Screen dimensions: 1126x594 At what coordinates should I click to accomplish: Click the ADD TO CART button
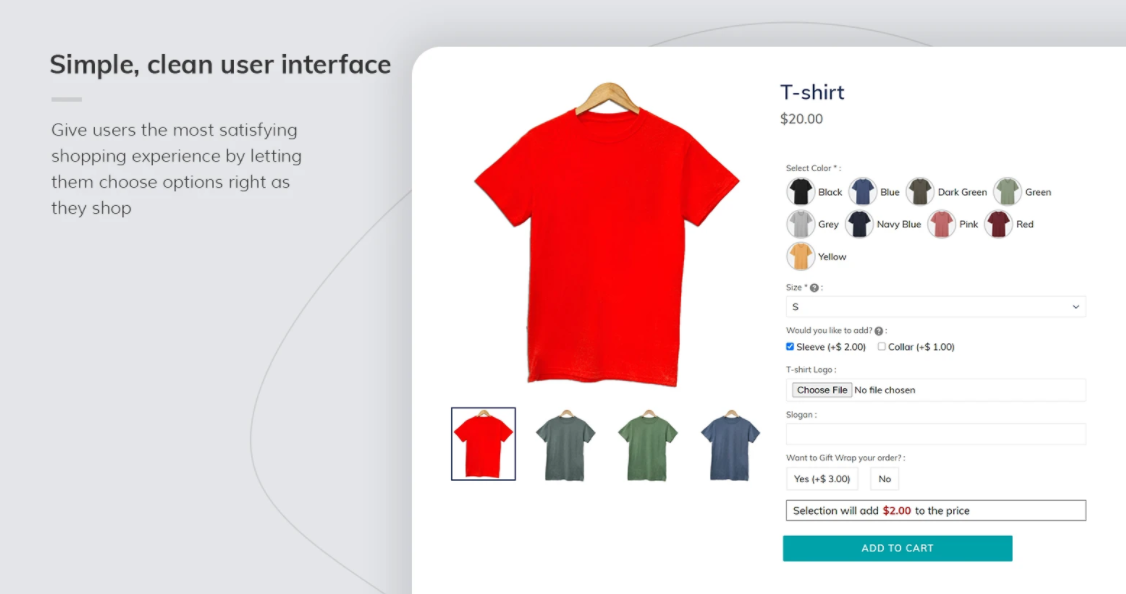898,548
